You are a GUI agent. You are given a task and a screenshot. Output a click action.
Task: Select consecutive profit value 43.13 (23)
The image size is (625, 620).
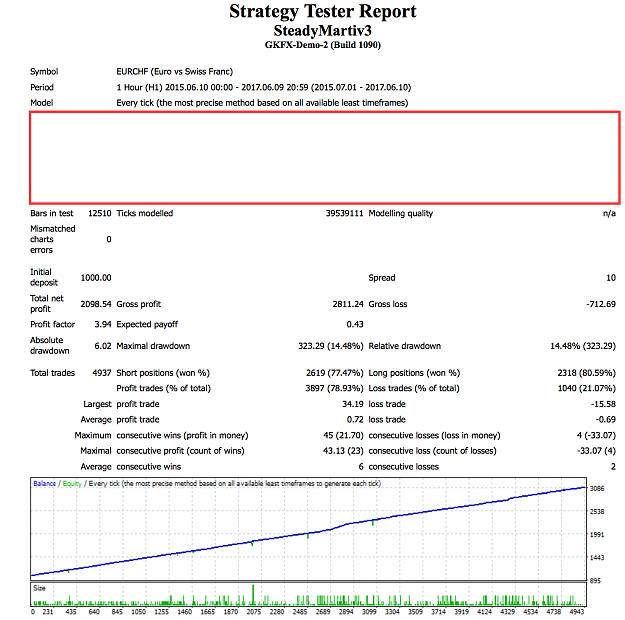[x=343, y=451]
